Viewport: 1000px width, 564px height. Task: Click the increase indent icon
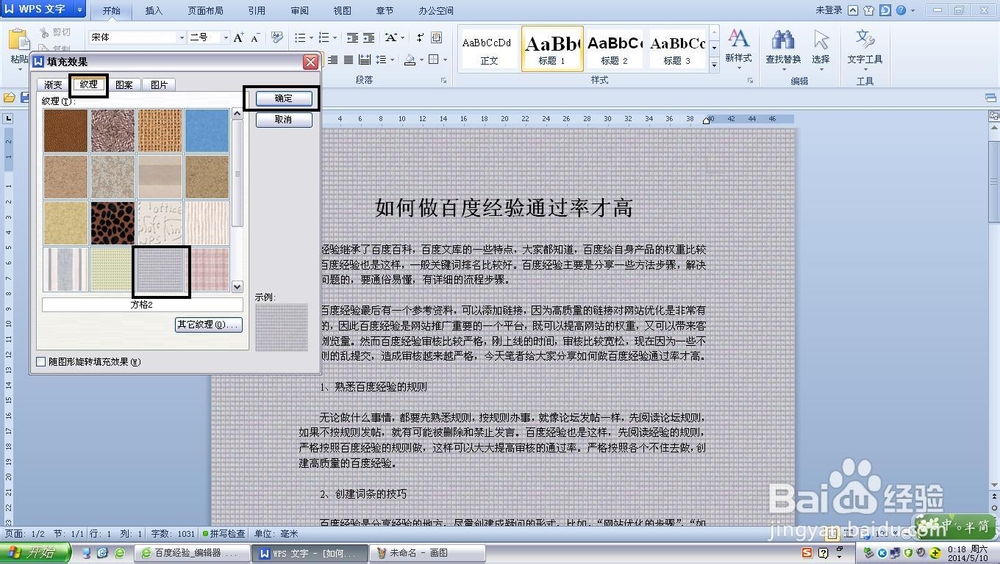369,38
